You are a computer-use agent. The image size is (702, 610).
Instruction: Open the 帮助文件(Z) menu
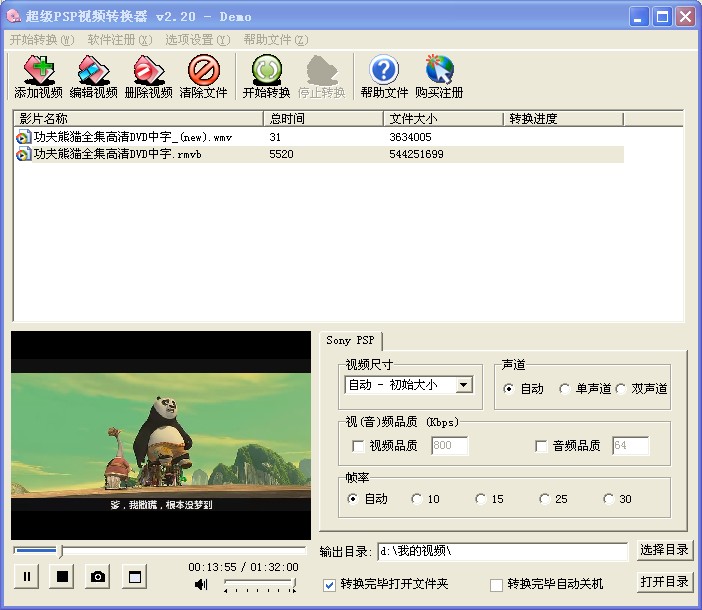[x=276, y=40]
